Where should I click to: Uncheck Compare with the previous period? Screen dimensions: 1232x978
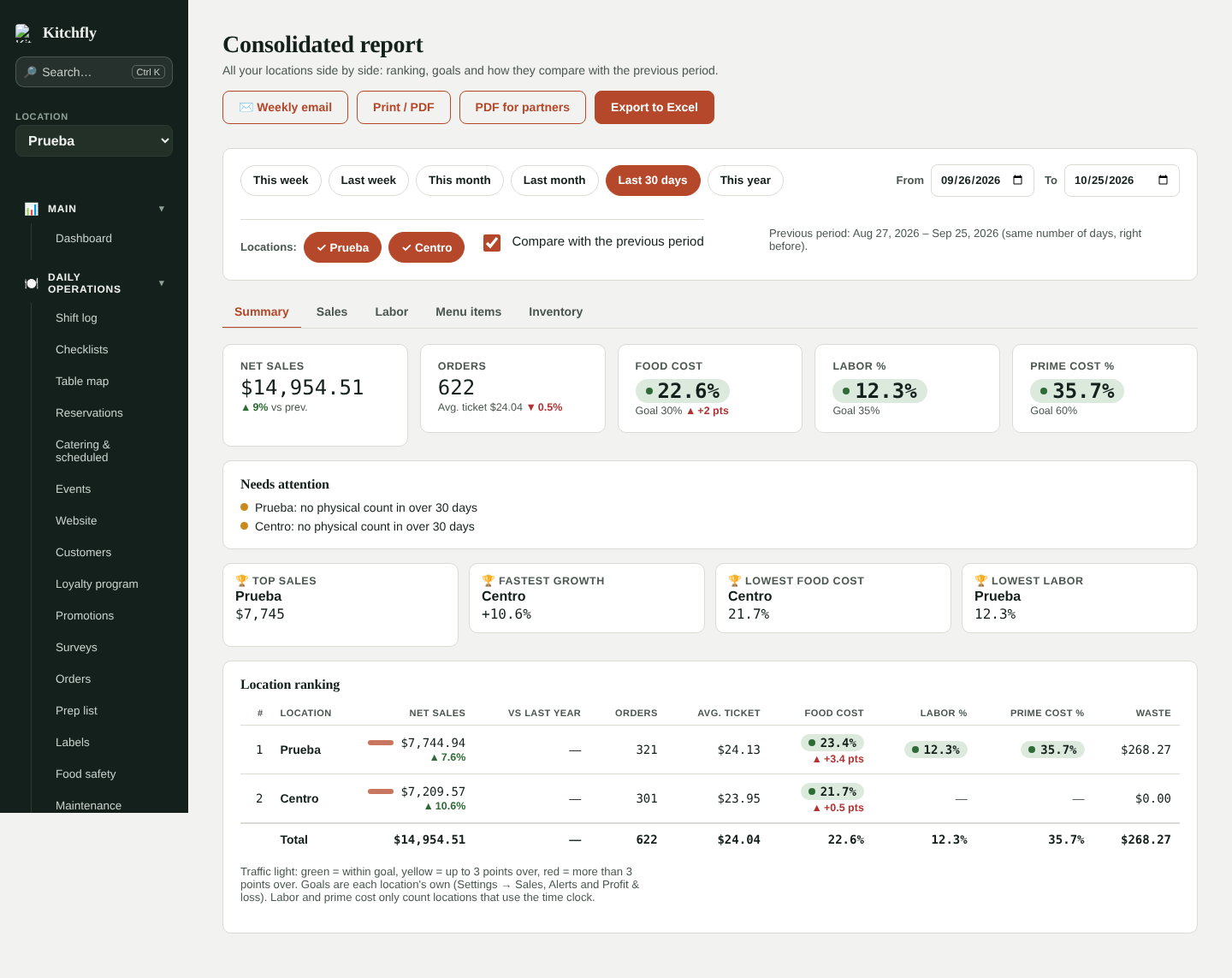click(x=492, y=242)
